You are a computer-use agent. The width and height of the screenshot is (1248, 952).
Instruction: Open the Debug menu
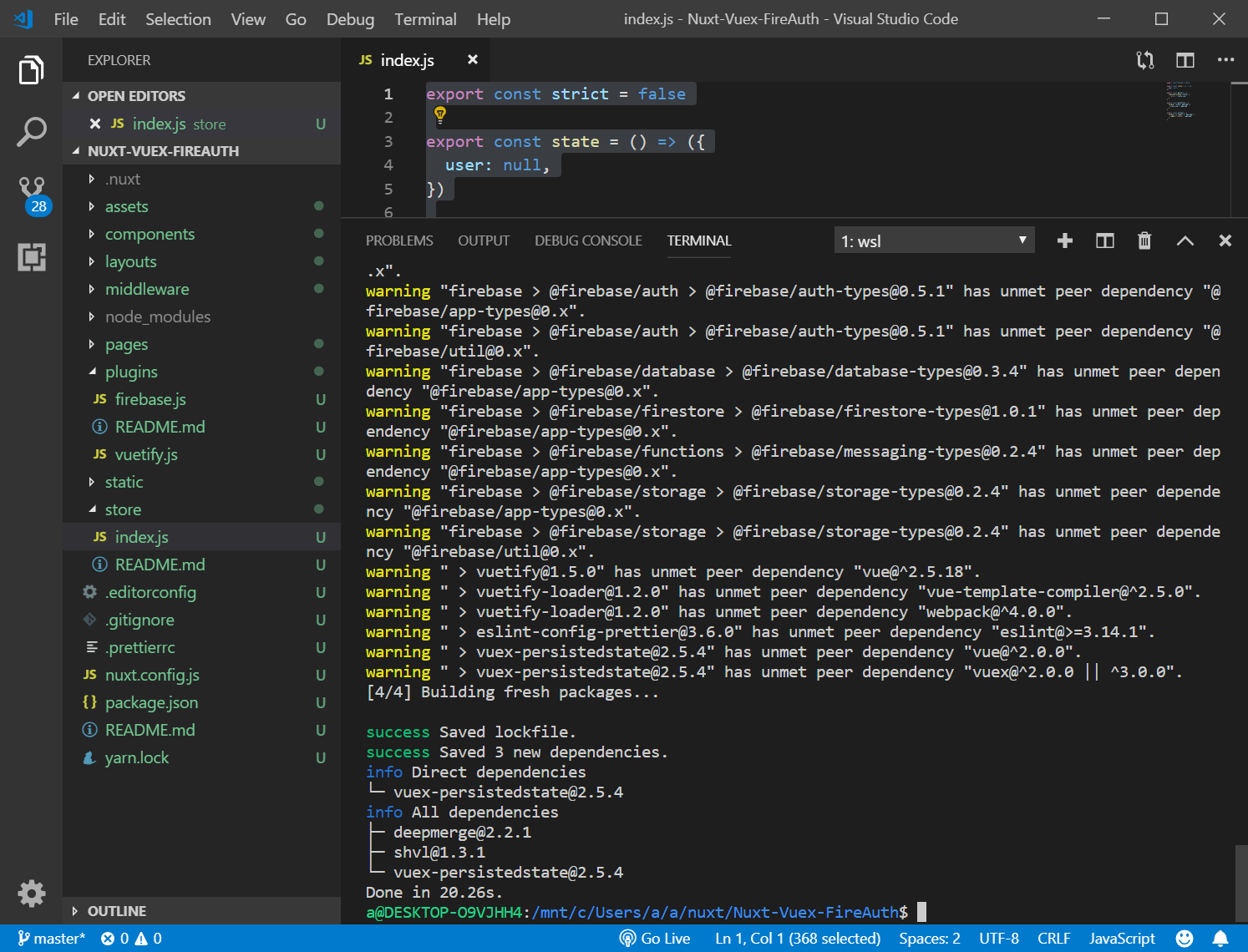[x=350, y=19]
